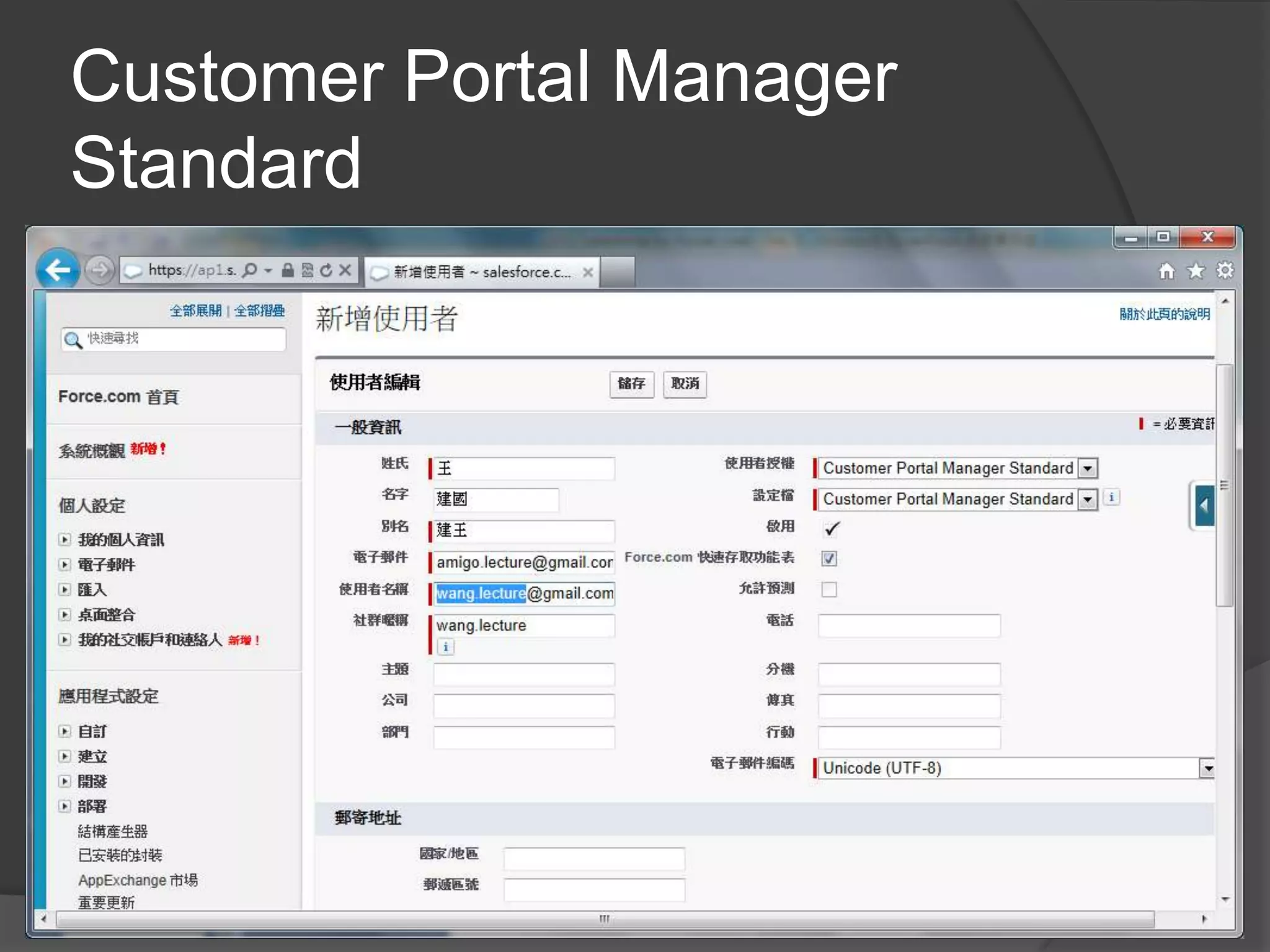This screenshot has width=1270, height=952.
Task: Click the 行動 input field
Action: (909, 738)
